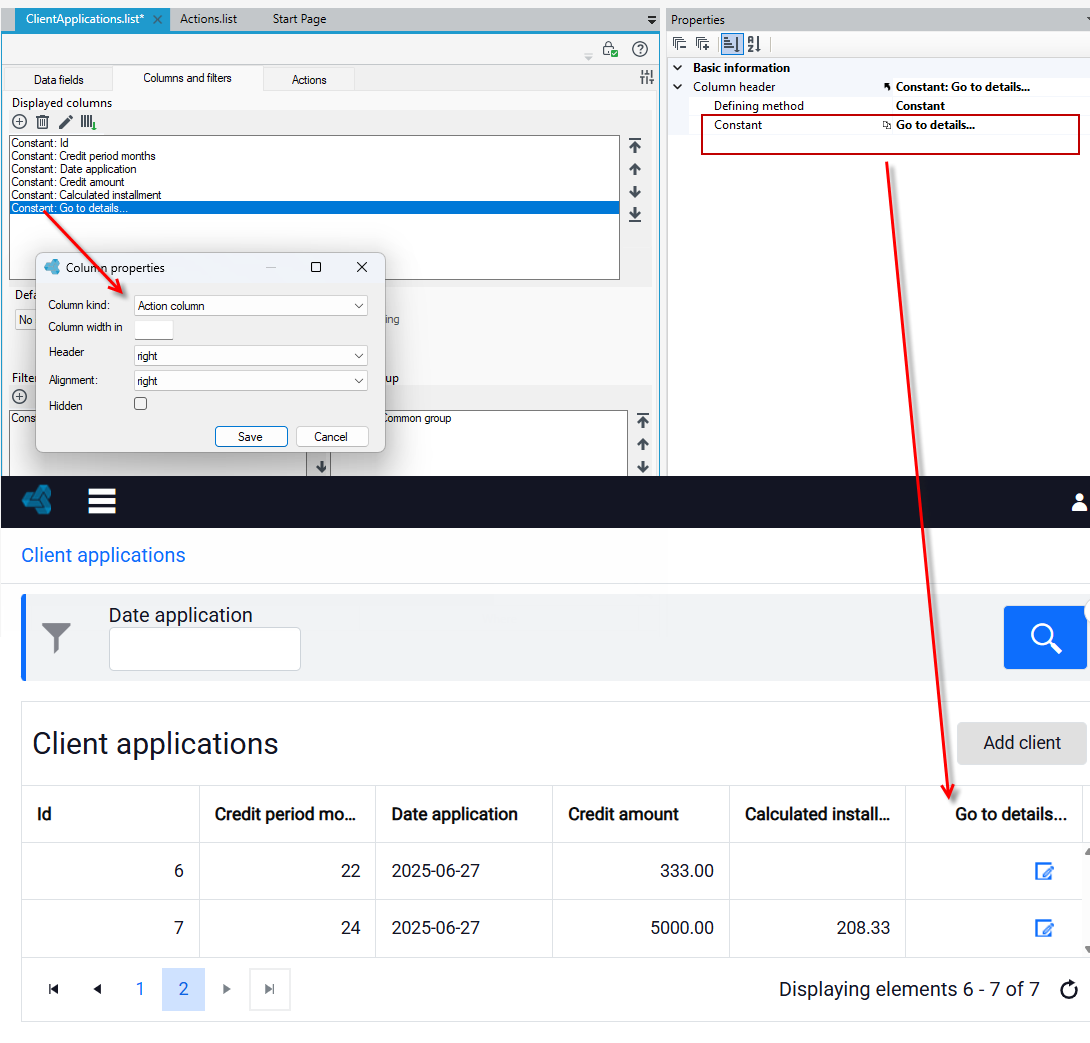Open the user profile icon

click(x=1080, y=502)
